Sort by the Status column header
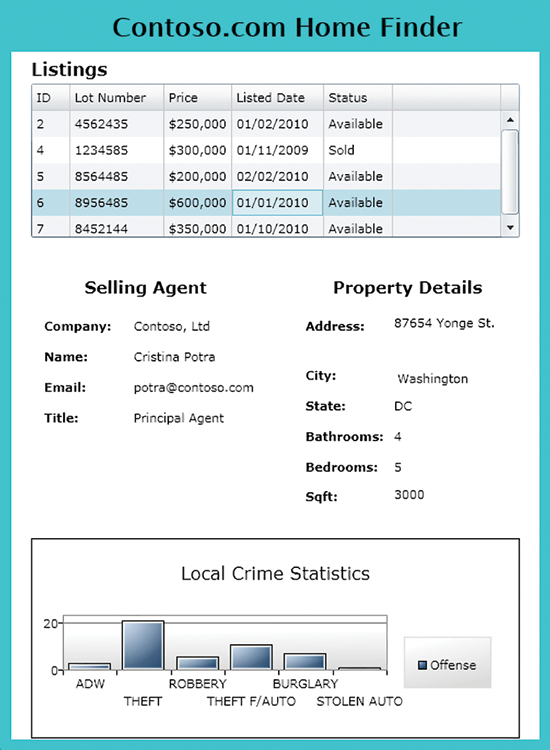 point(358,98)
